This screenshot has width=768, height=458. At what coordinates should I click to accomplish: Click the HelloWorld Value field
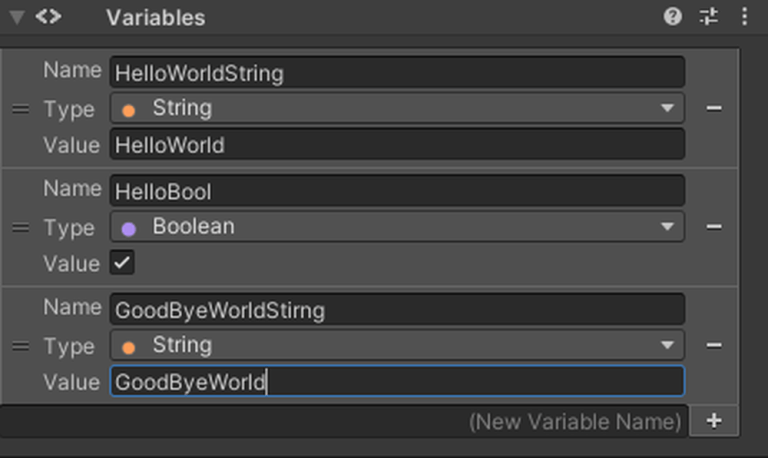click(397, 144)
